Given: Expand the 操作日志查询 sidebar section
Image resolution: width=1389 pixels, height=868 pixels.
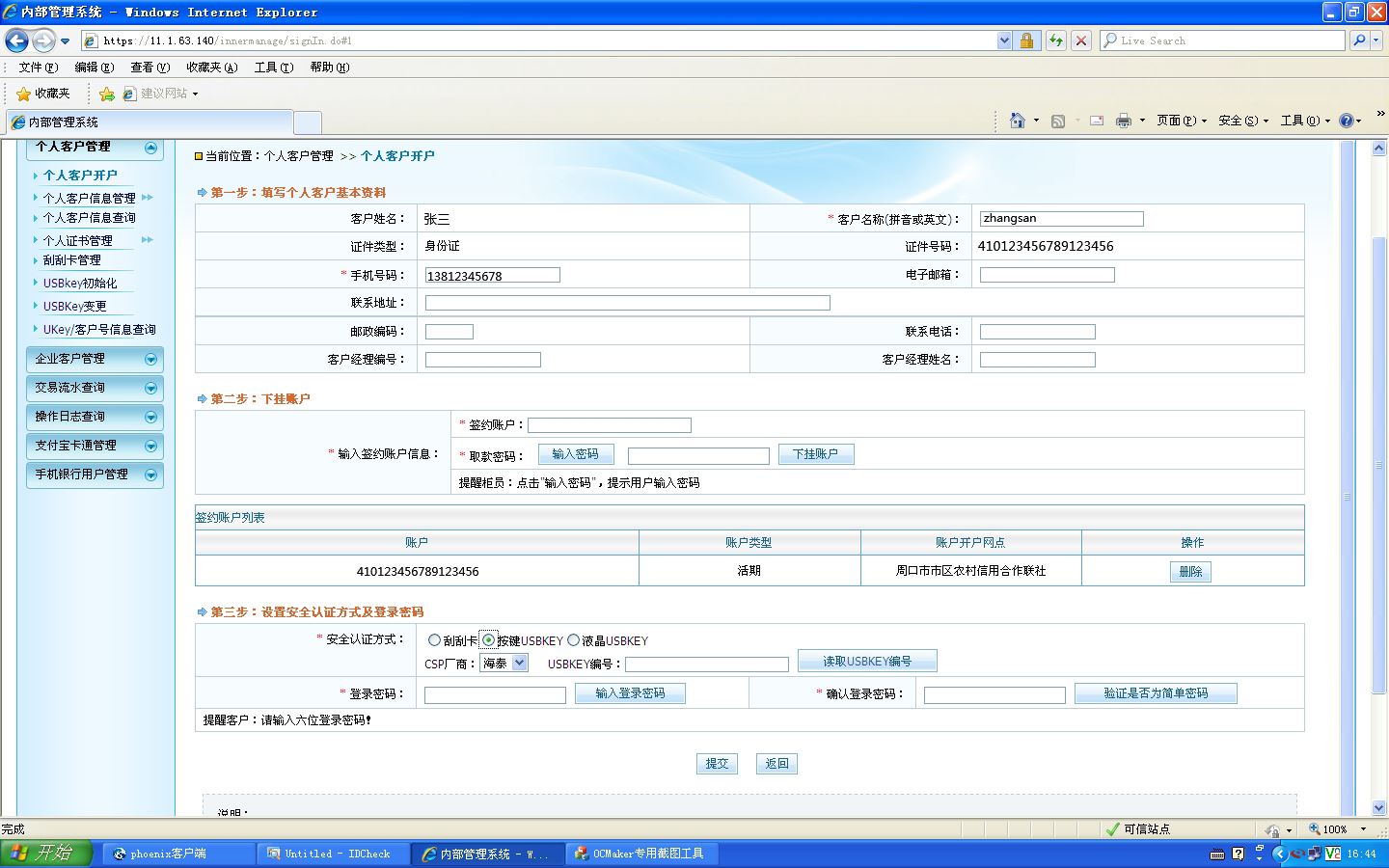Looking at the screenshot, I should (x=150, y=417).
